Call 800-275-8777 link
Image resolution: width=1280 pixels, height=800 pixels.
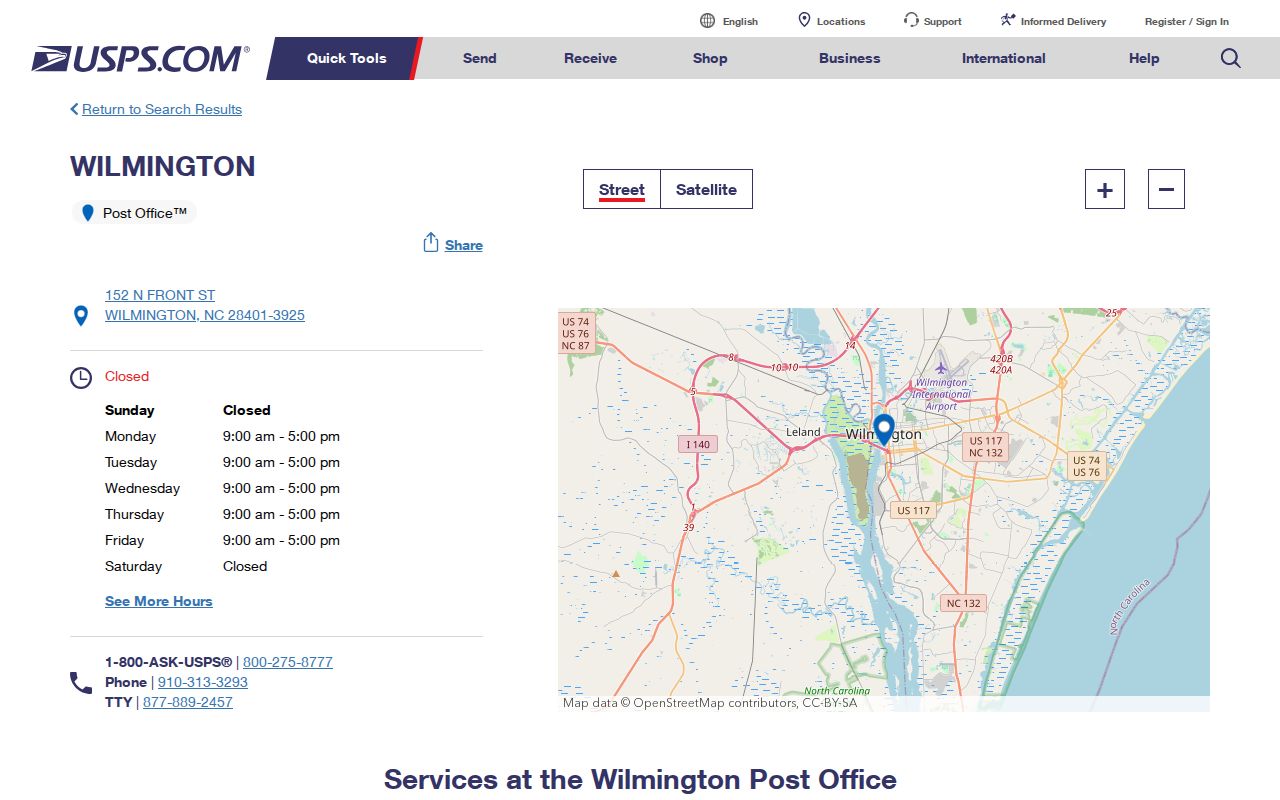coord(288,662)
